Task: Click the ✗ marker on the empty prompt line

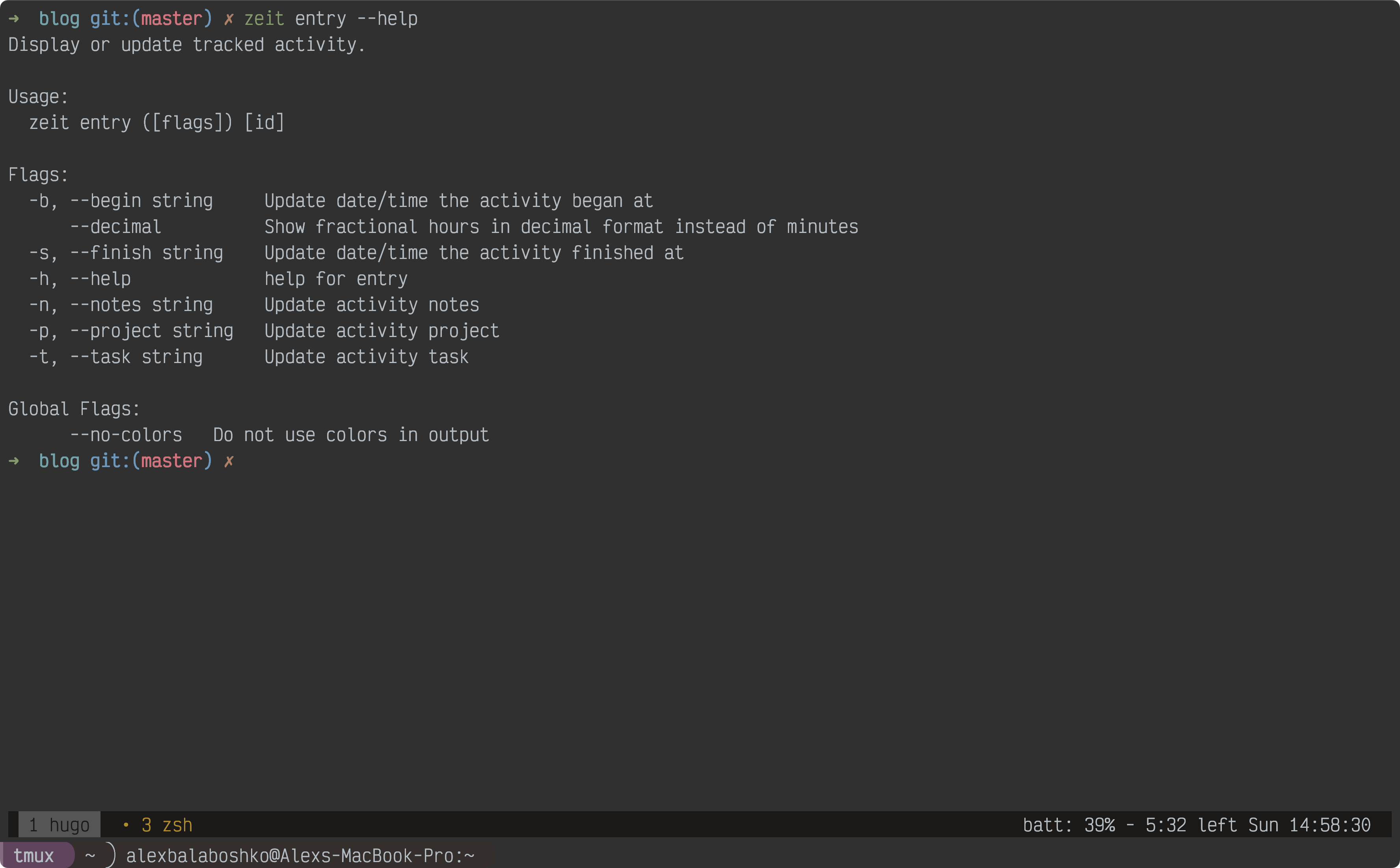Action: [229, 461]
